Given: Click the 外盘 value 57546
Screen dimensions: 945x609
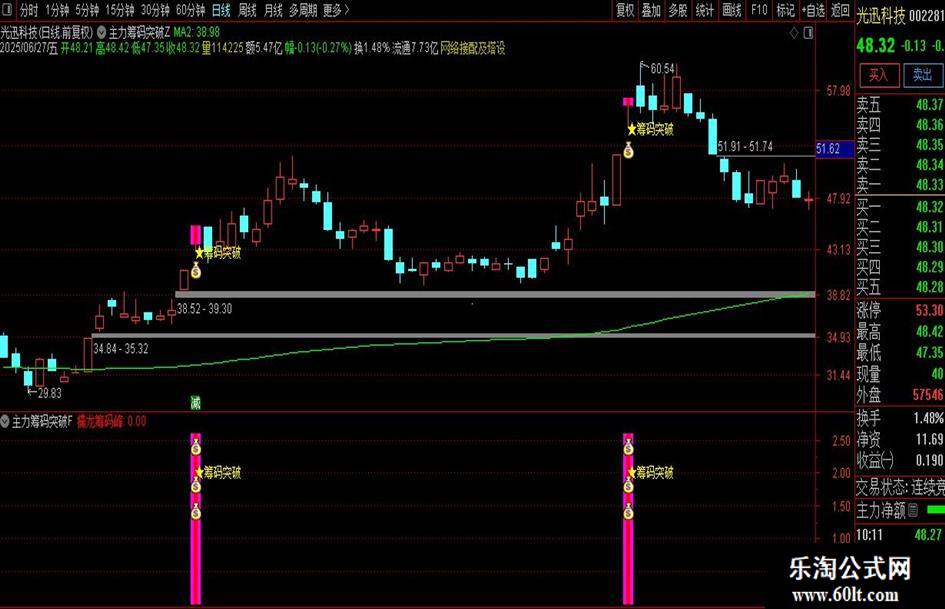Looking at the screenshot, I should click(x=928, y=395).
